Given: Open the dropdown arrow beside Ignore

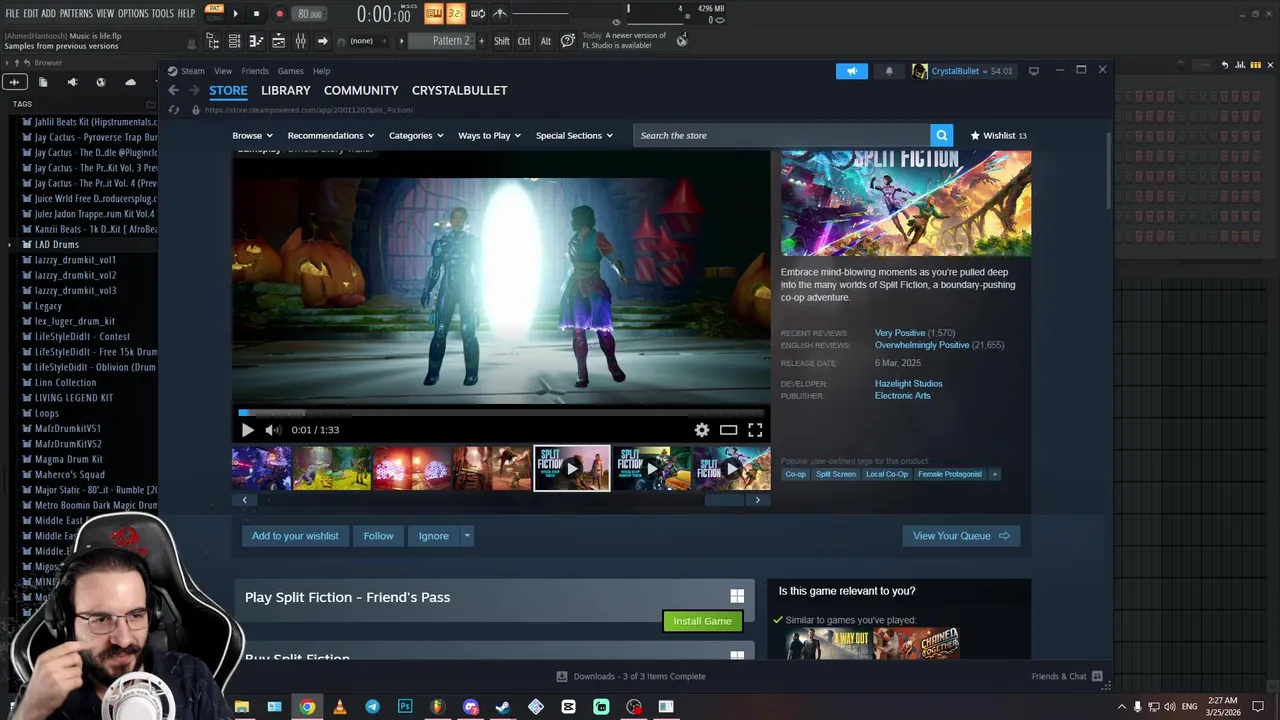Looking at the screenshot, I should (x=466, y=536).
